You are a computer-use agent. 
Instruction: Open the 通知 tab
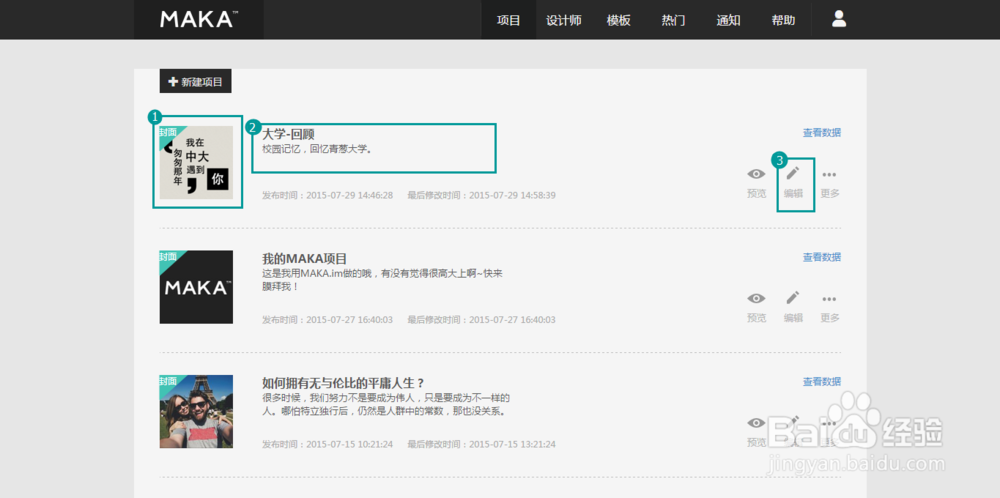[x=728, y=20]
